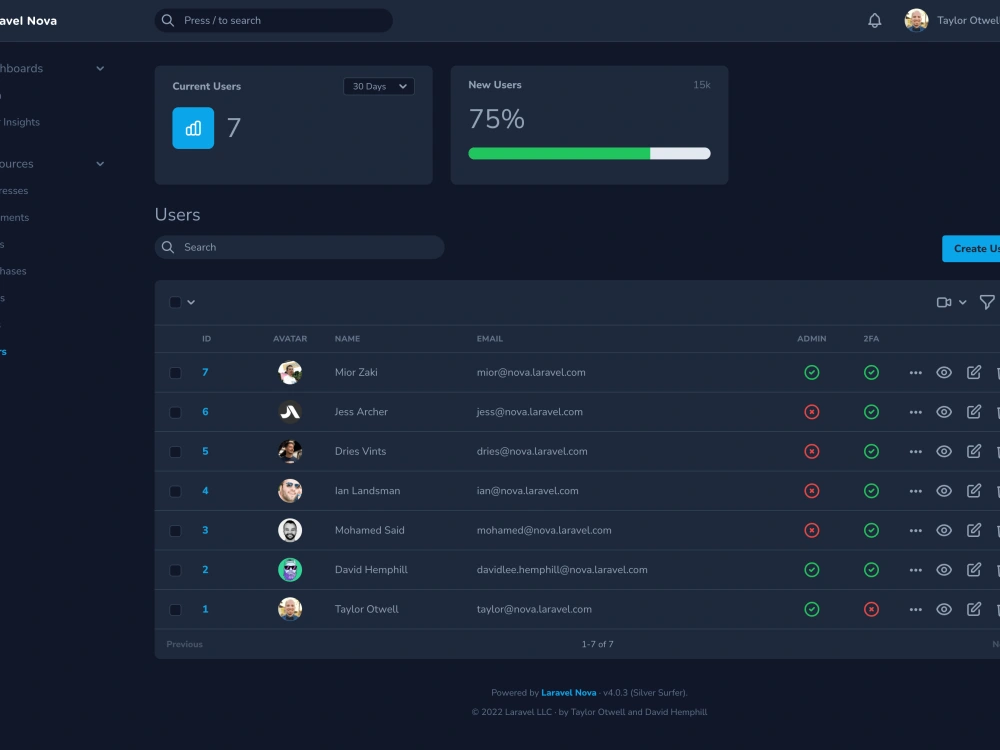Click the Current Users bar chart icon
This screenshot has width=1000, height=750.
click(x=193, y=128)
